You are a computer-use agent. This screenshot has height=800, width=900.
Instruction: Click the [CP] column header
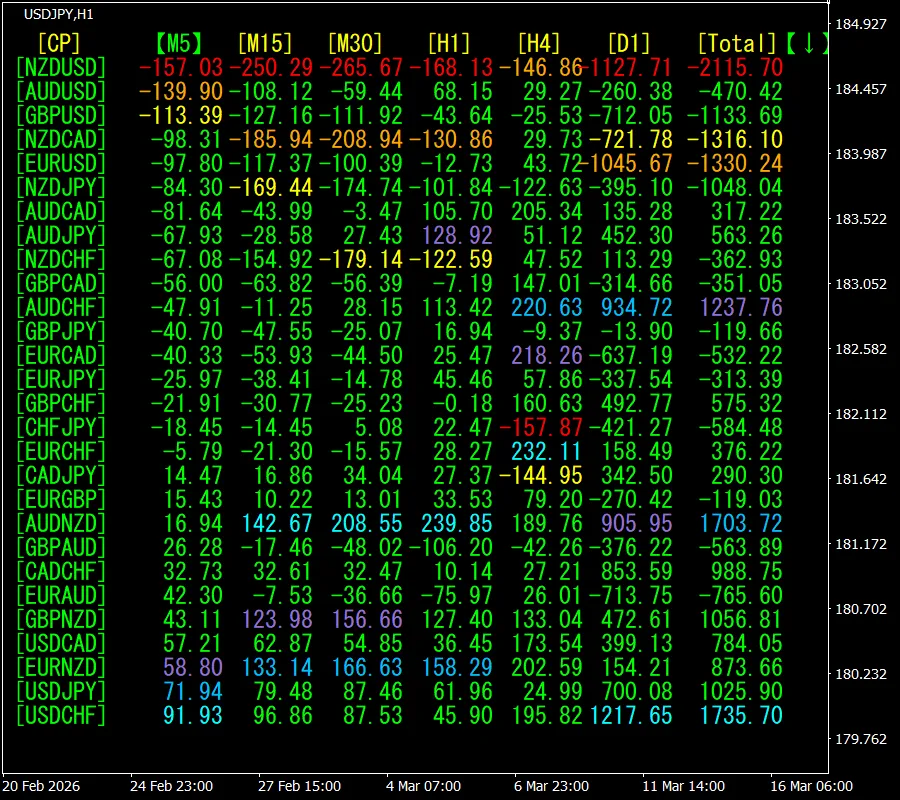[x=58, y=43]
